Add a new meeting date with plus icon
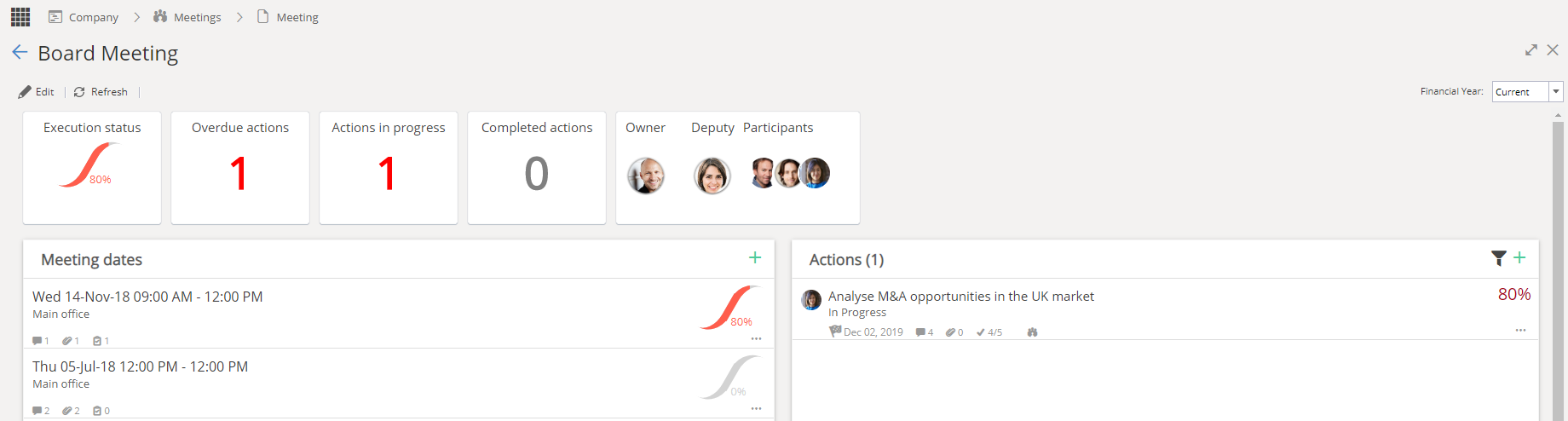Image resolution: width=1568 pixels, height=421 pixels. click(x=755, y=257)
